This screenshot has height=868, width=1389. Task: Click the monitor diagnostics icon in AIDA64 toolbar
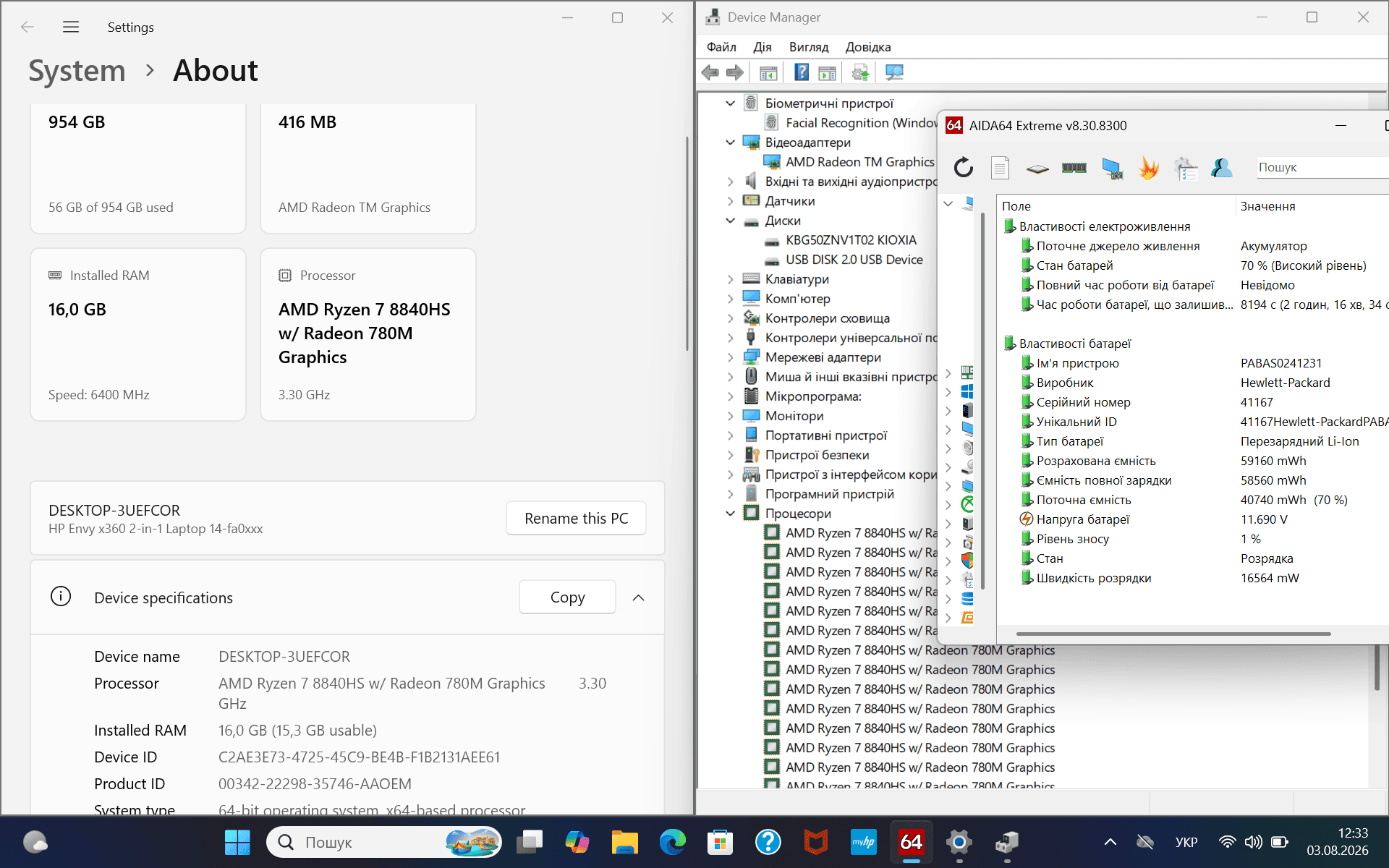pyautogui.click(x=1112, y=168)
